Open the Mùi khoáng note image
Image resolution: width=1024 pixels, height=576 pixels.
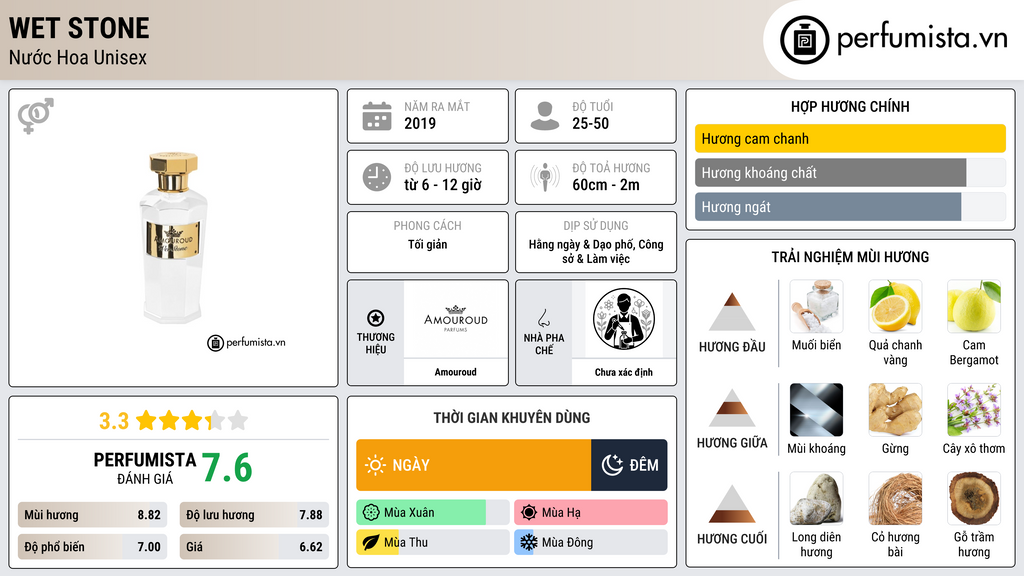816,410
